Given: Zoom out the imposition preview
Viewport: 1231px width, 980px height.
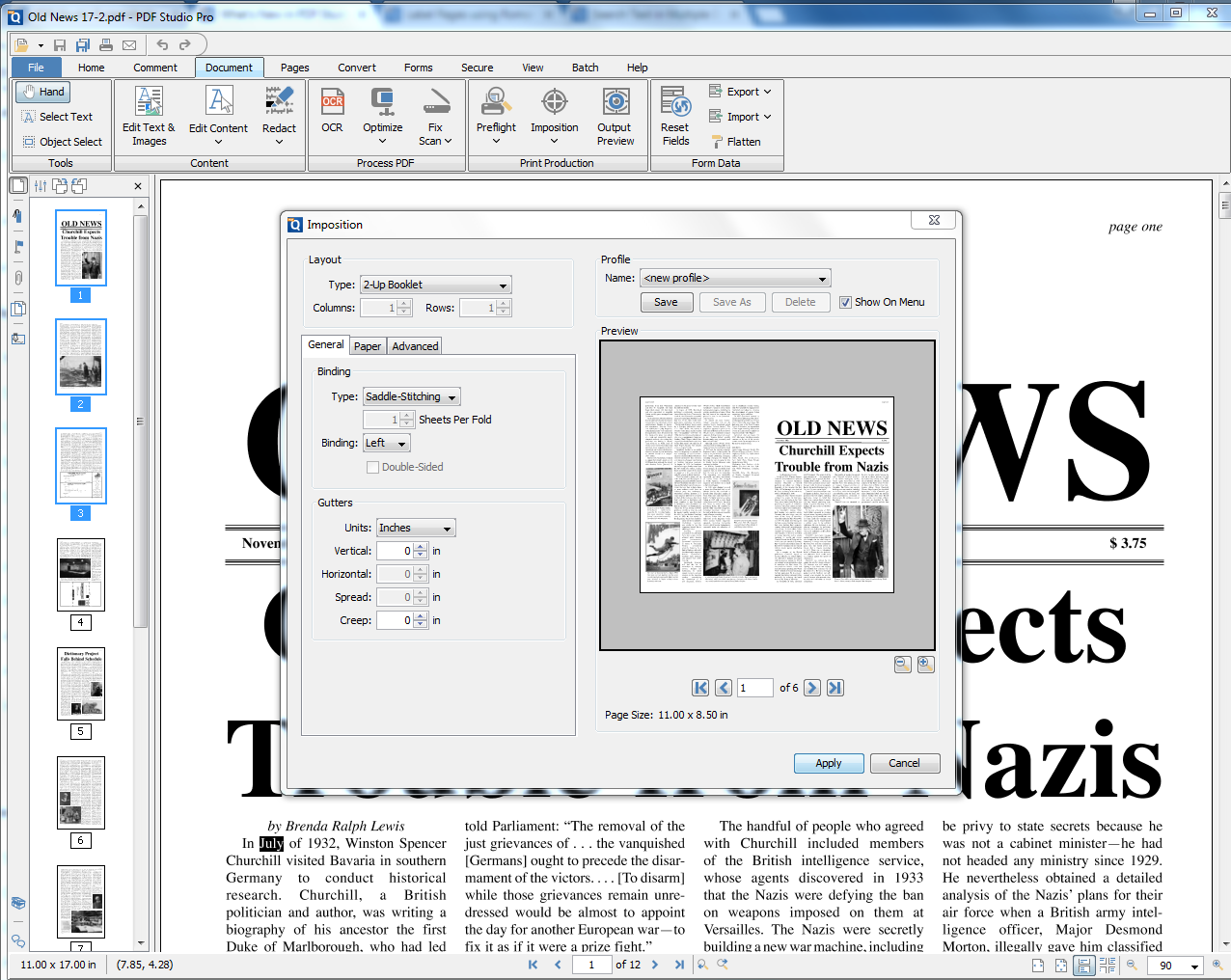Looking at the screenshot, I should click(x=903, y=664).
